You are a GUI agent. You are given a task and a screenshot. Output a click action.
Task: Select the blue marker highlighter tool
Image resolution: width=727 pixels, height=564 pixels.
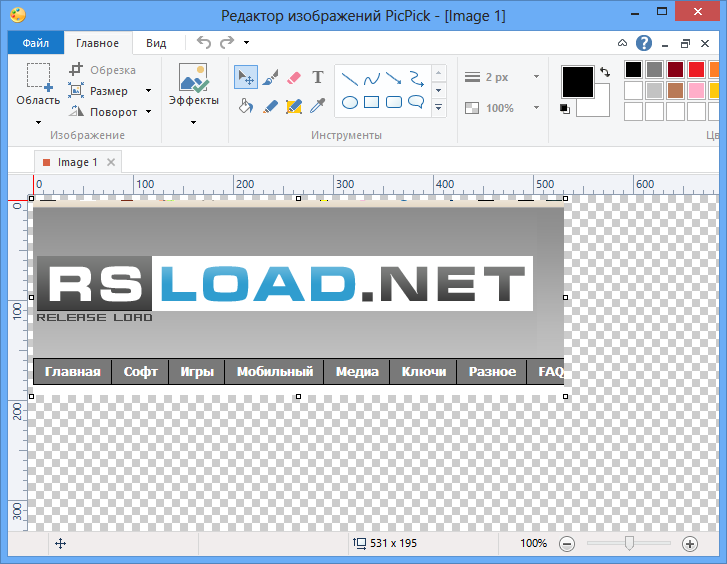pos(270,107)
